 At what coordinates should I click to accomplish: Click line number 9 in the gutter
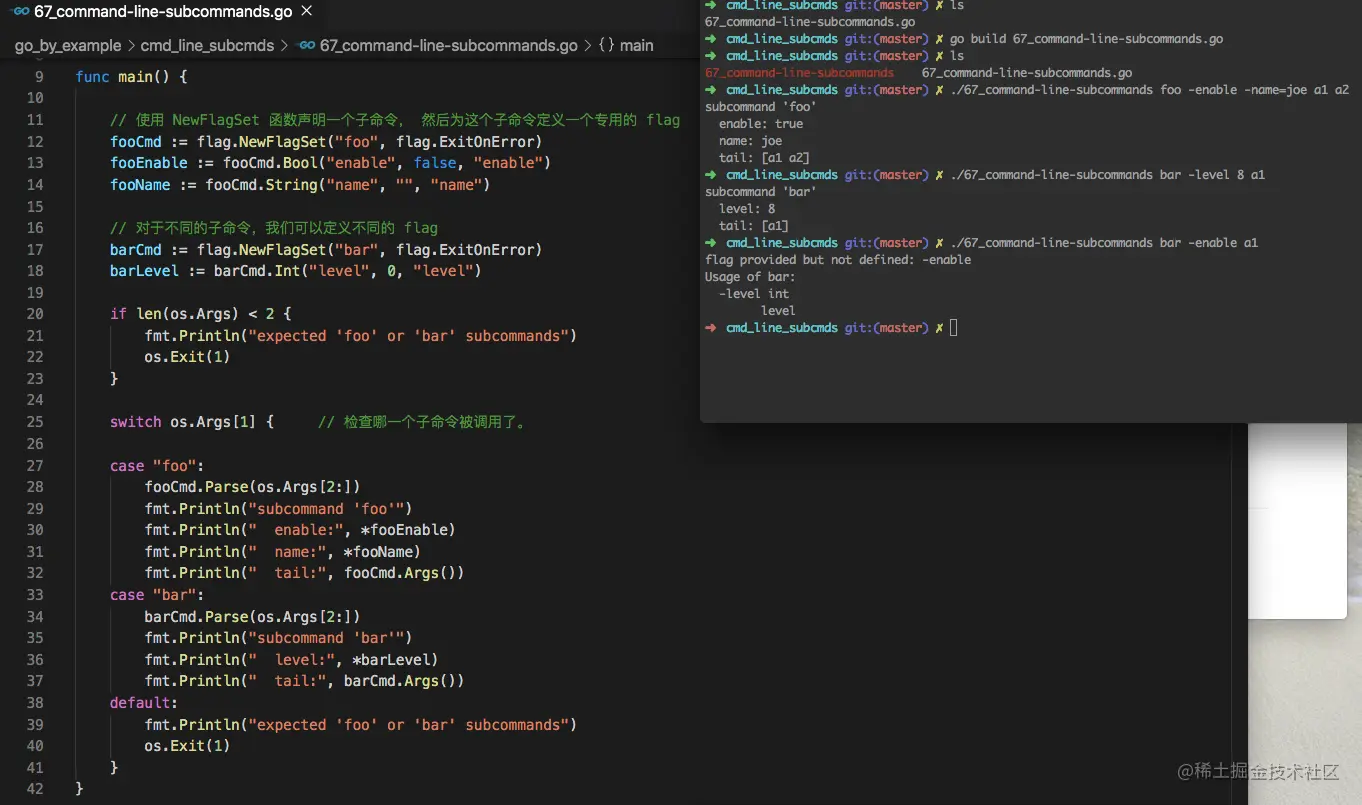[39, 77]
